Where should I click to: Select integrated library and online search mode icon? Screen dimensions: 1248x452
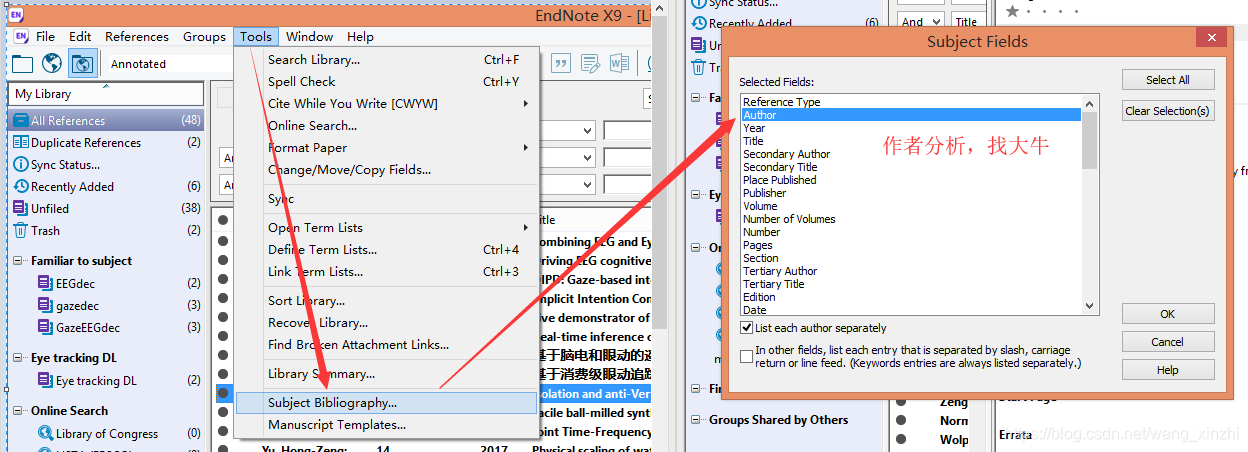point(83,64)
